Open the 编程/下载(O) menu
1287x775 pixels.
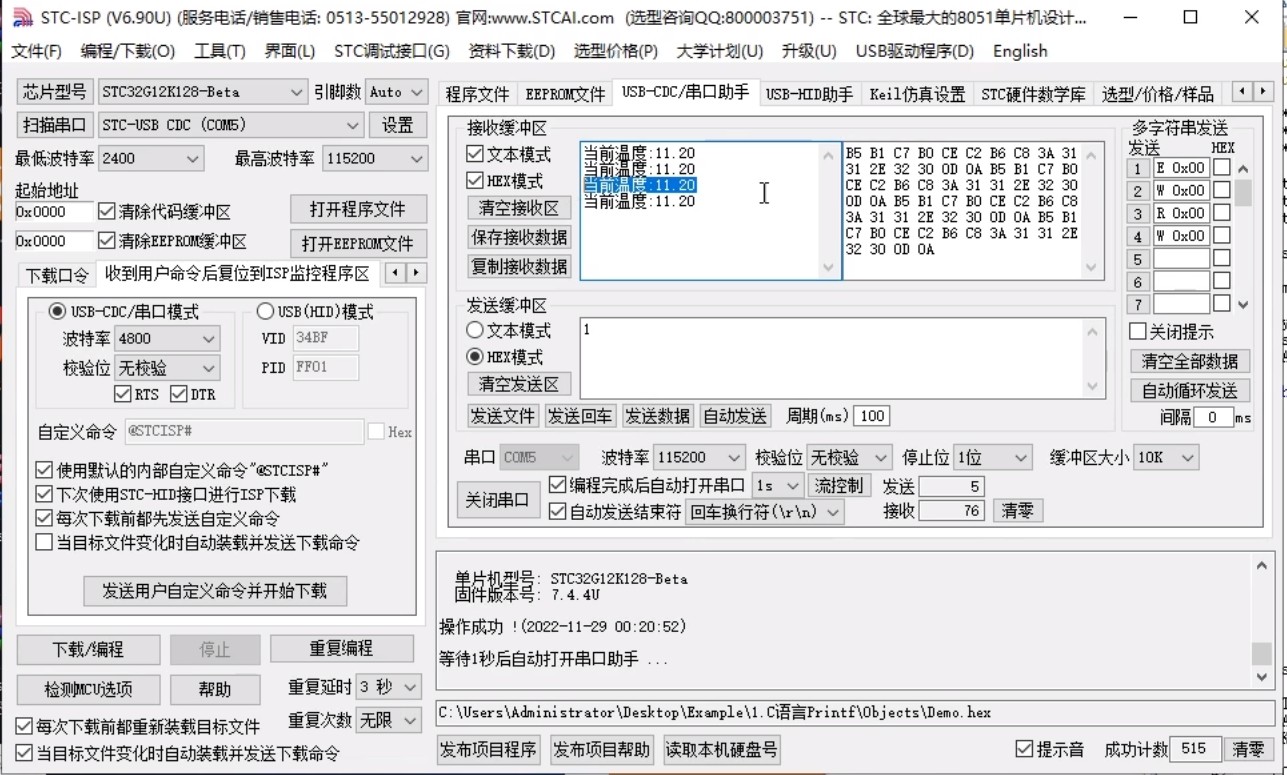click(x=127, y=51)
